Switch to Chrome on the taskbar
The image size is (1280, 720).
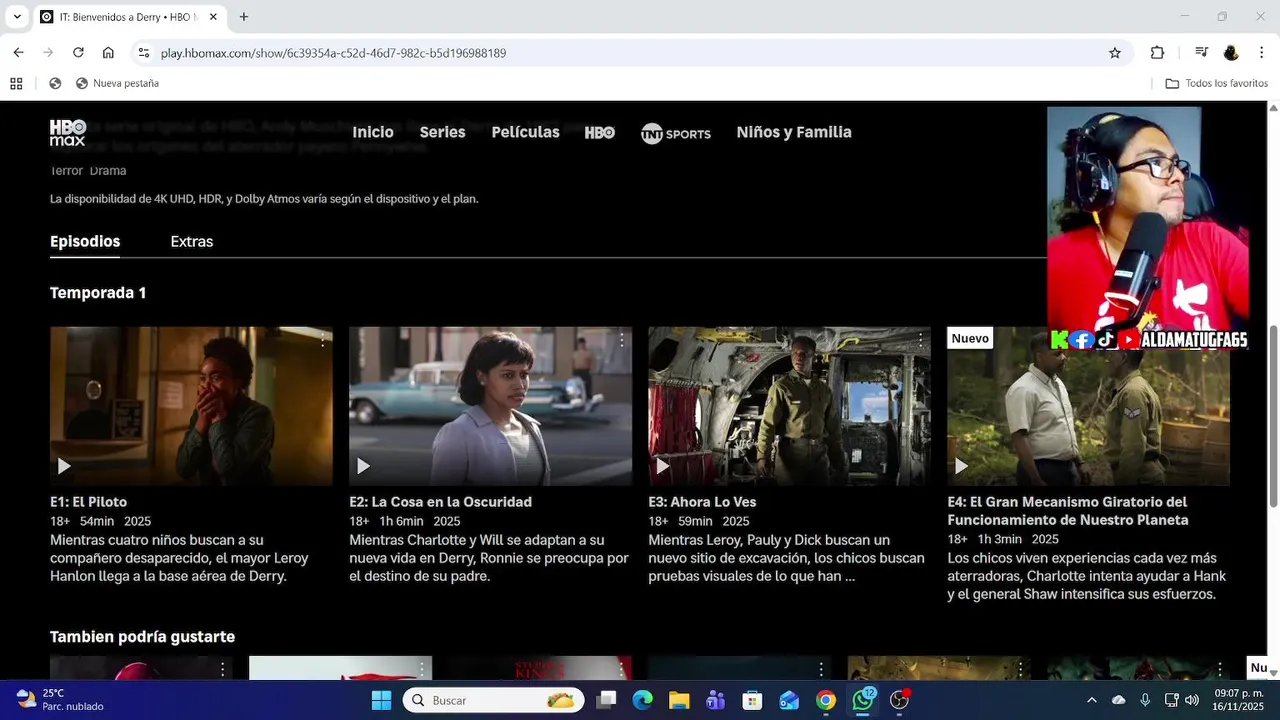(826, 700)
